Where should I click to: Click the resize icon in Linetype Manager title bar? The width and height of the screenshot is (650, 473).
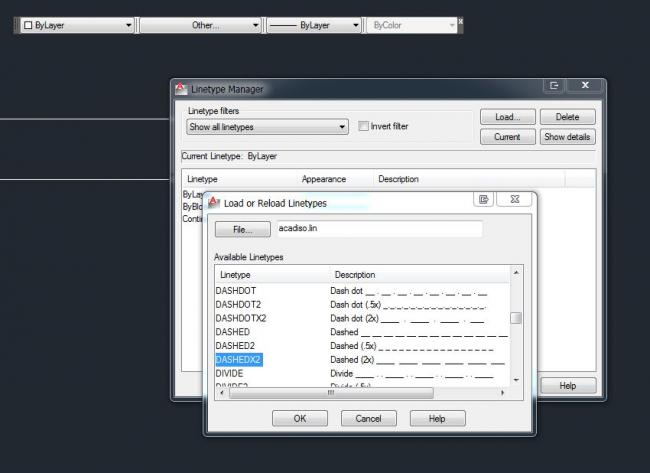[555, 87]
